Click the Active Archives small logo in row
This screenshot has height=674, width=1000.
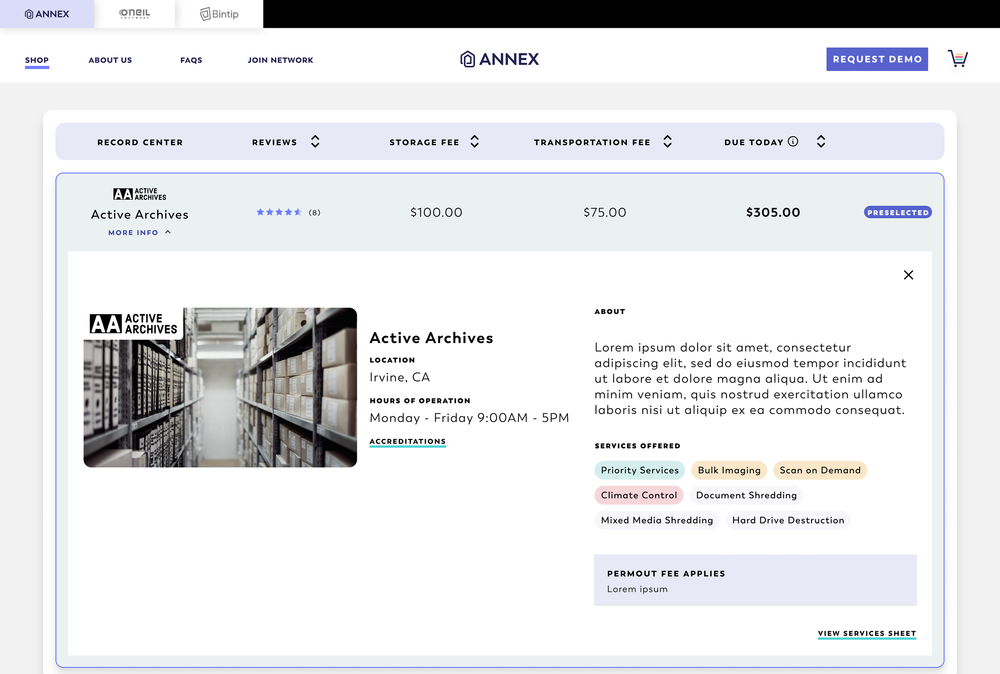(140, 194)
